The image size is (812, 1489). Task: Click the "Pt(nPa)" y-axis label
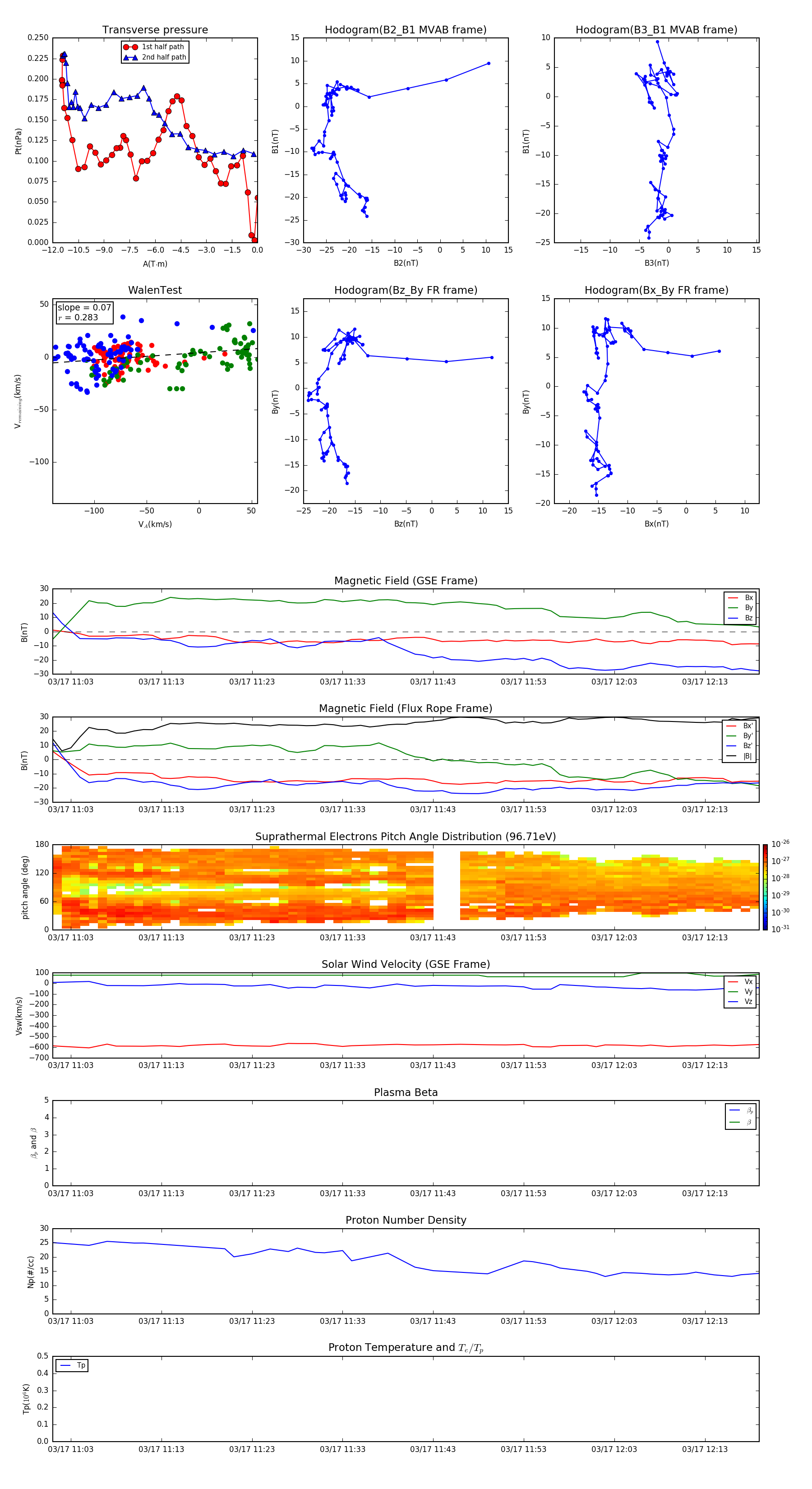pyautogui.click(x=18, y=140)
